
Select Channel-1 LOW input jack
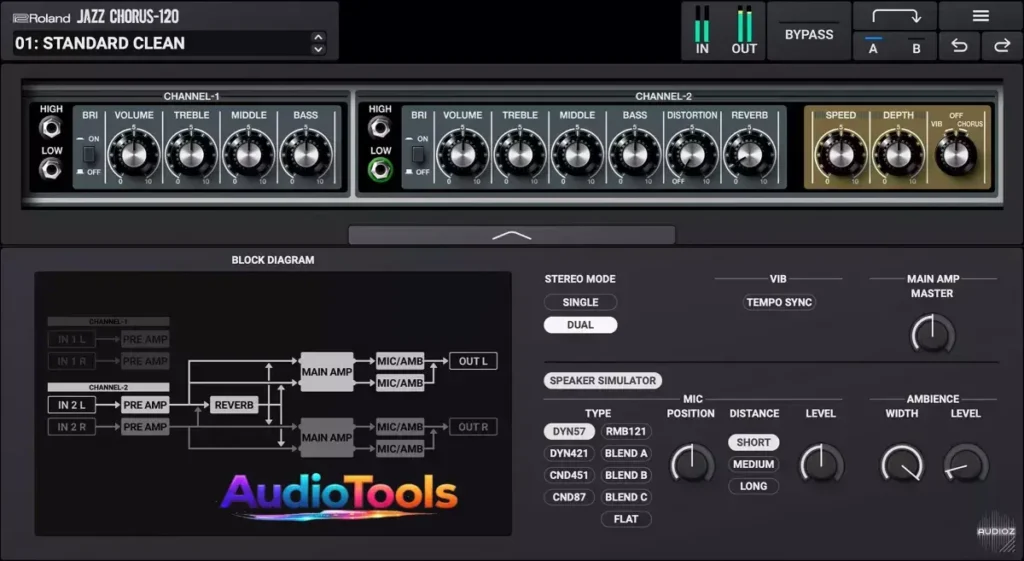point(50,169)
